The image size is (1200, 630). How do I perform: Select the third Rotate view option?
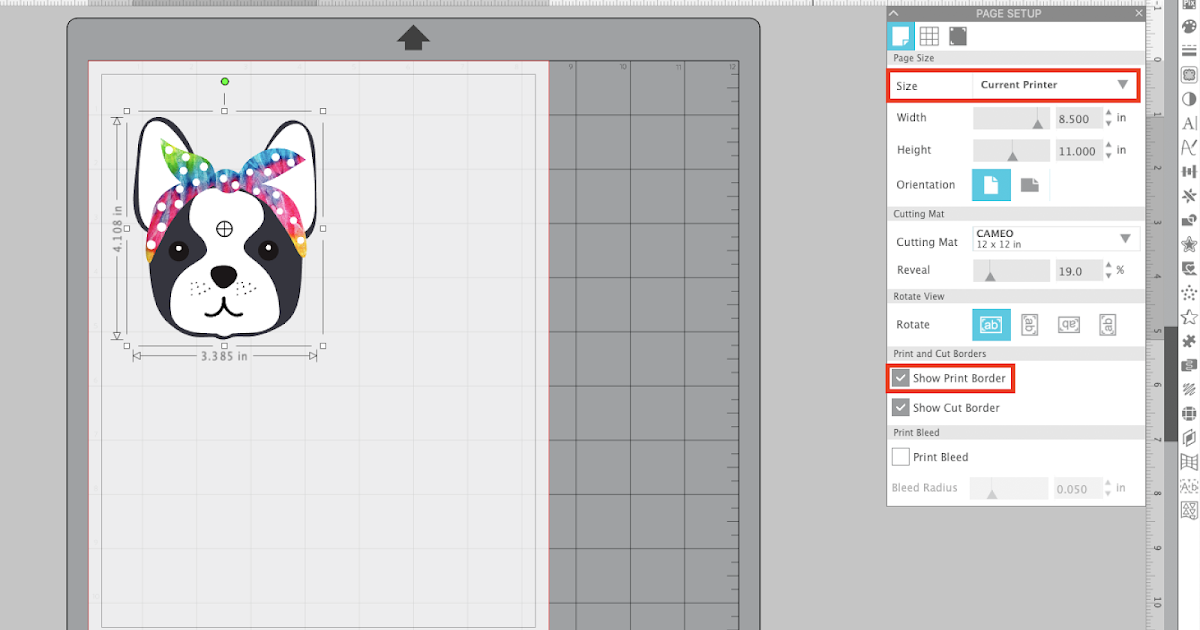coord(1068,325)
